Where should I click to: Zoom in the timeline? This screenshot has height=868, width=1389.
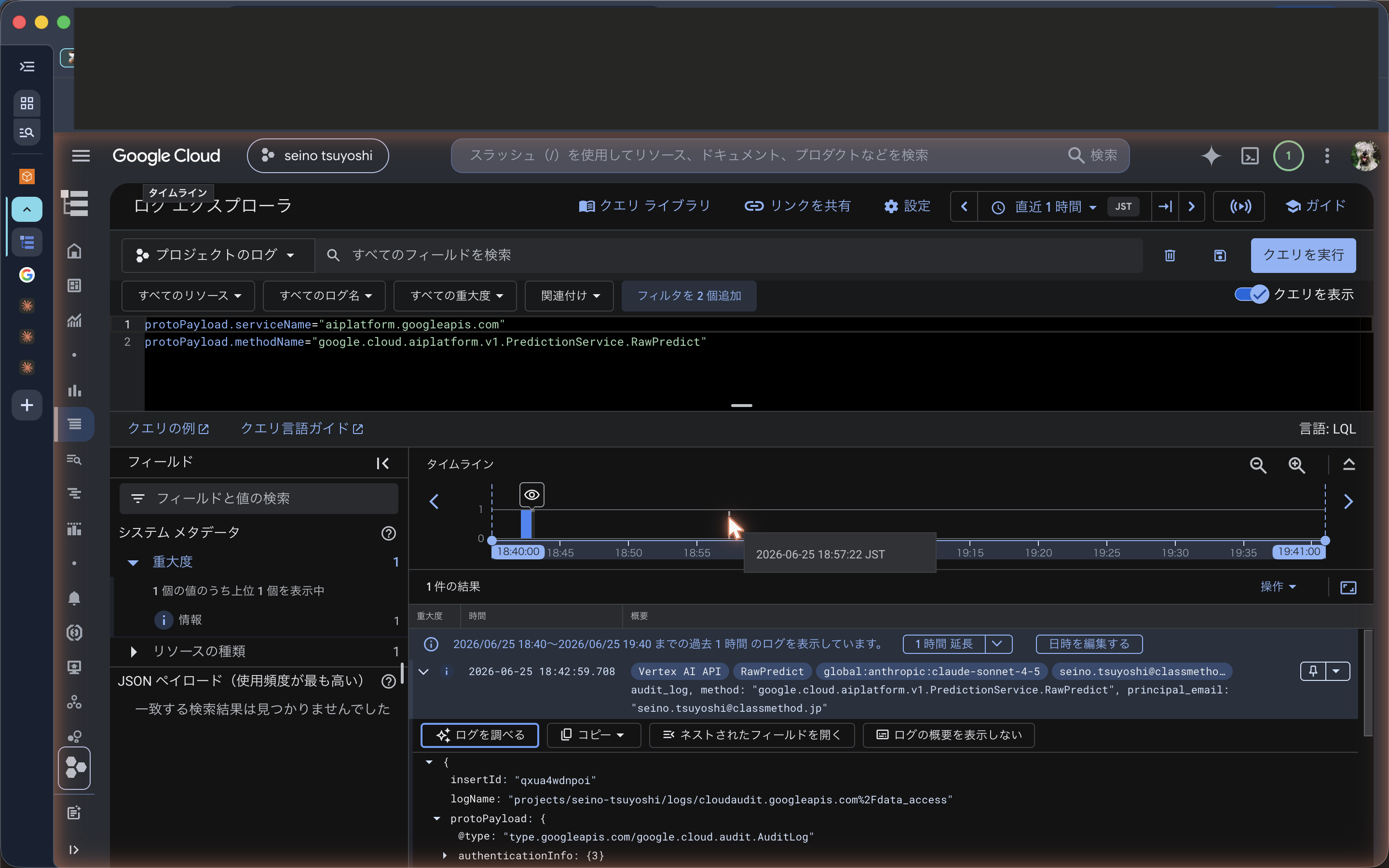click(x=1296, y=465)
